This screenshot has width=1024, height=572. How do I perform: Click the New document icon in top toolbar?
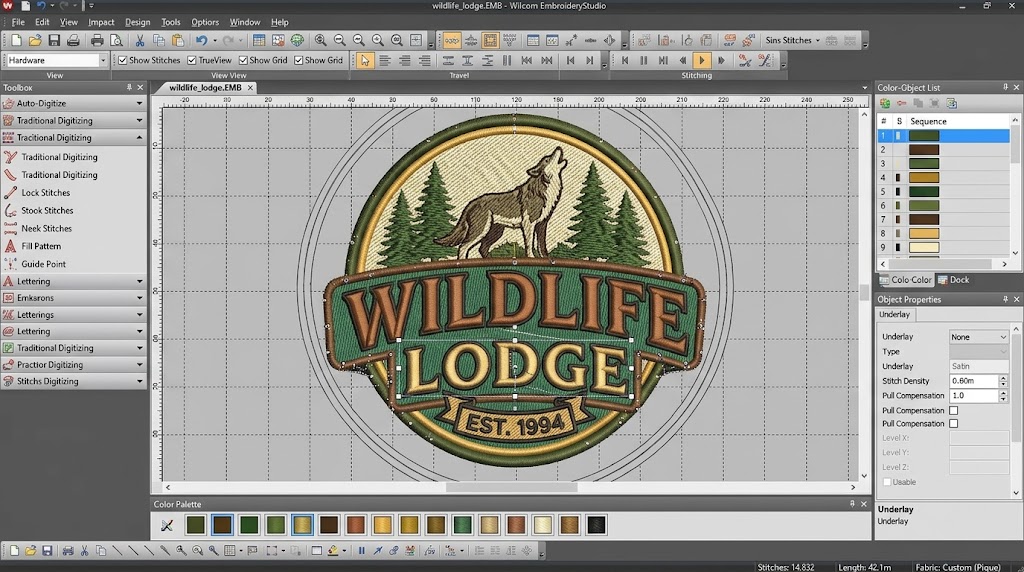(x=16, y=40)
